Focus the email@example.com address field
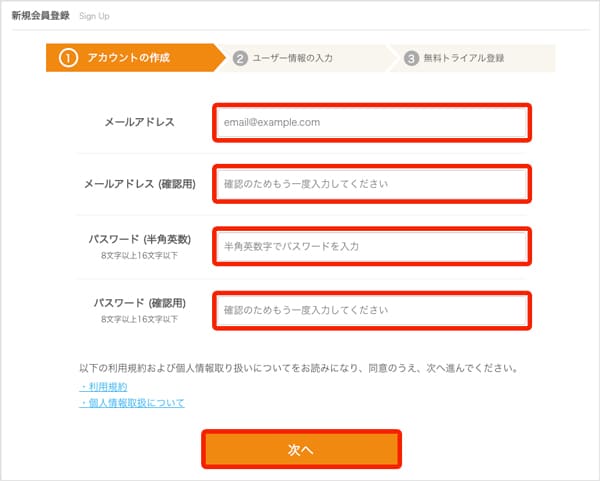This screenshot has height=481, width=600. 370,122
